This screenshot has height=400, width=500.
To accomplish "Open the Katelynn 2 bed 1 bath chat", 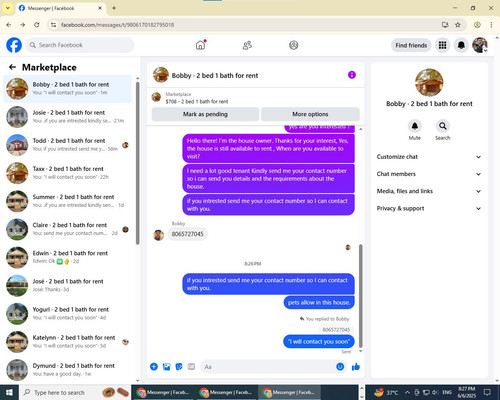I will [68, 342].
